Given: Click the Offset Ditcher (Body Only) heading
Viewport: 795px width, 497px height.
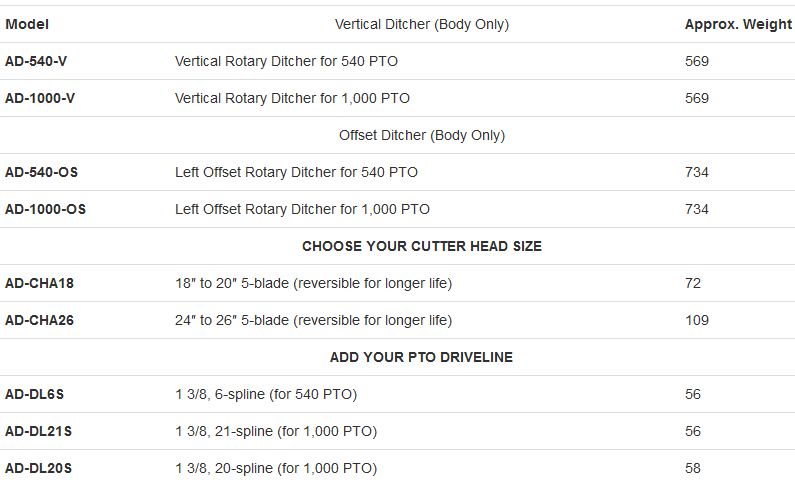Looking at the screenshot, I should (x=422, y=135).
